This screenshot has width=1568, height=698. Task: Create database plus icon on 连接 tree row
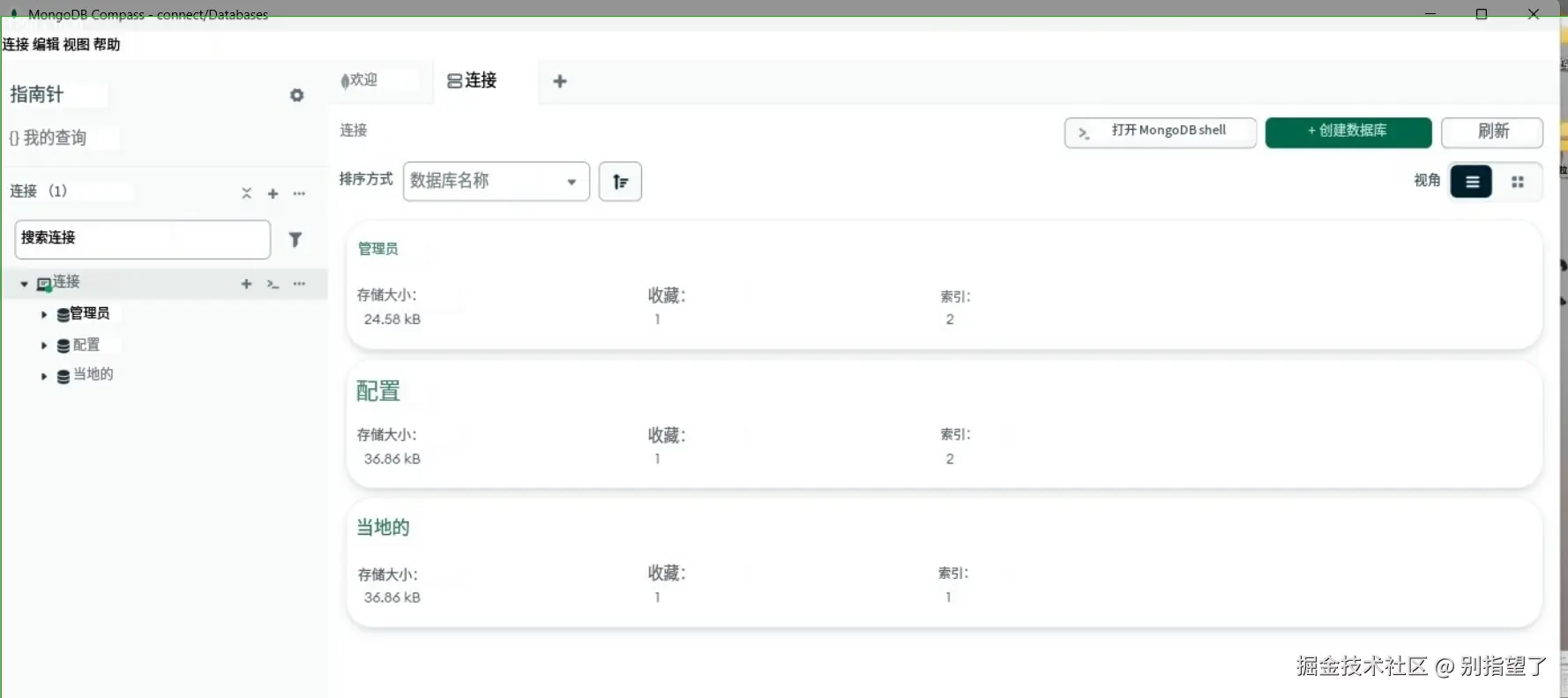(x=247, y=284)
